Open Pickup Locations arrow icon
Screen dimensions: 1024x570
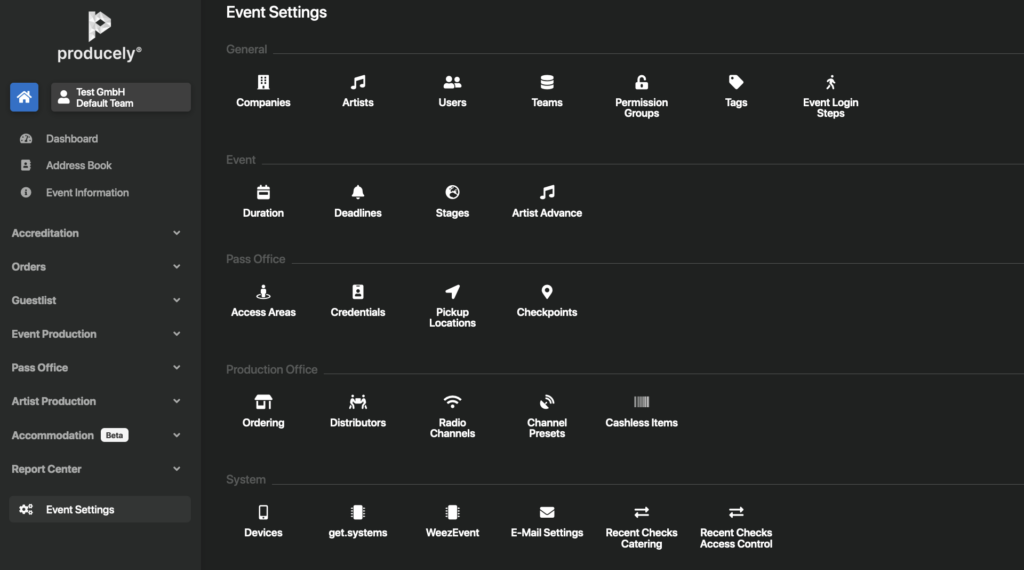click(x=452, y=292)
